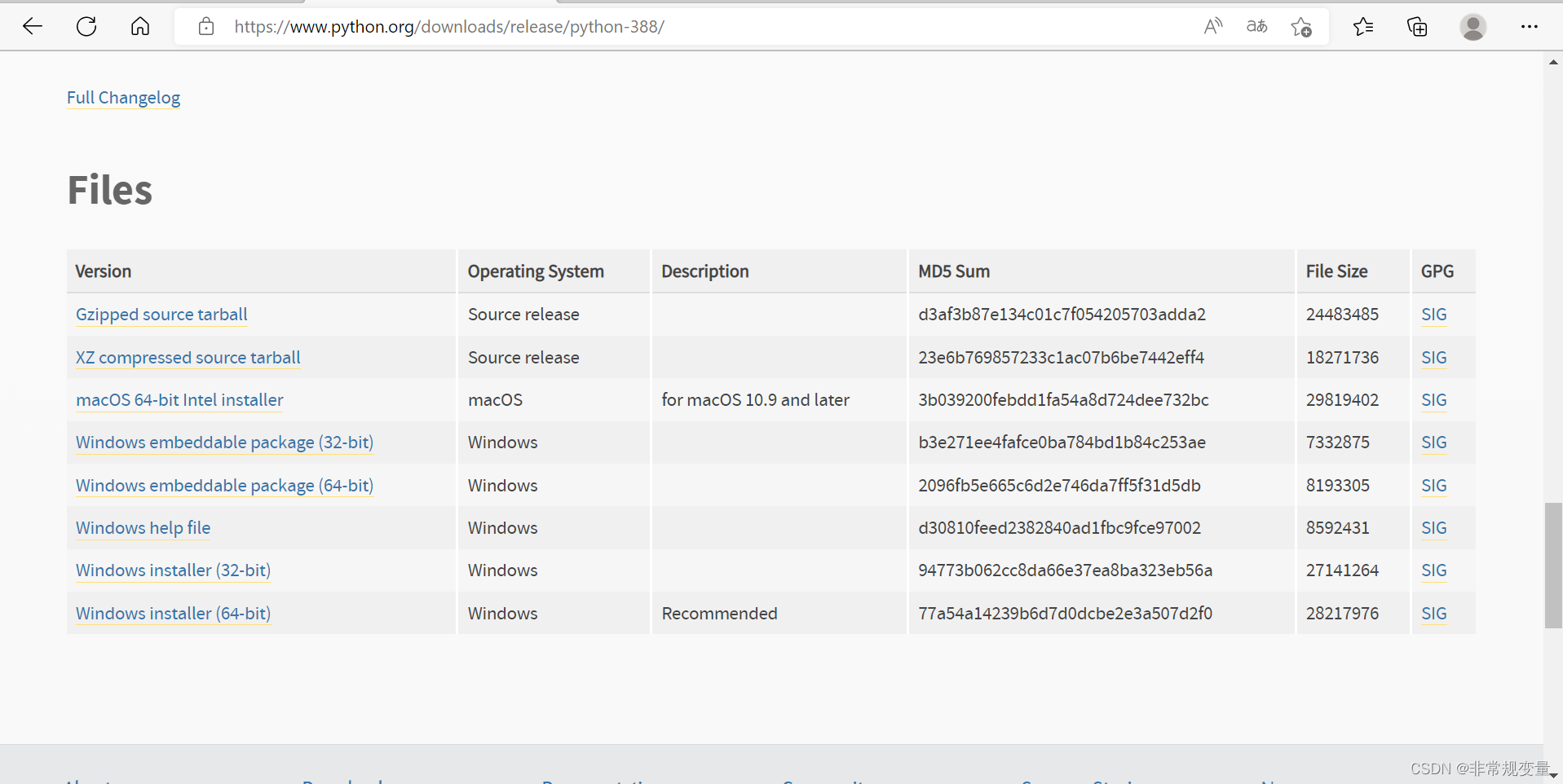The width and height of the screenshot is (1563, 784).
Task: Click the page vertical scrollbar thumb
Action: coord(1553,566)
